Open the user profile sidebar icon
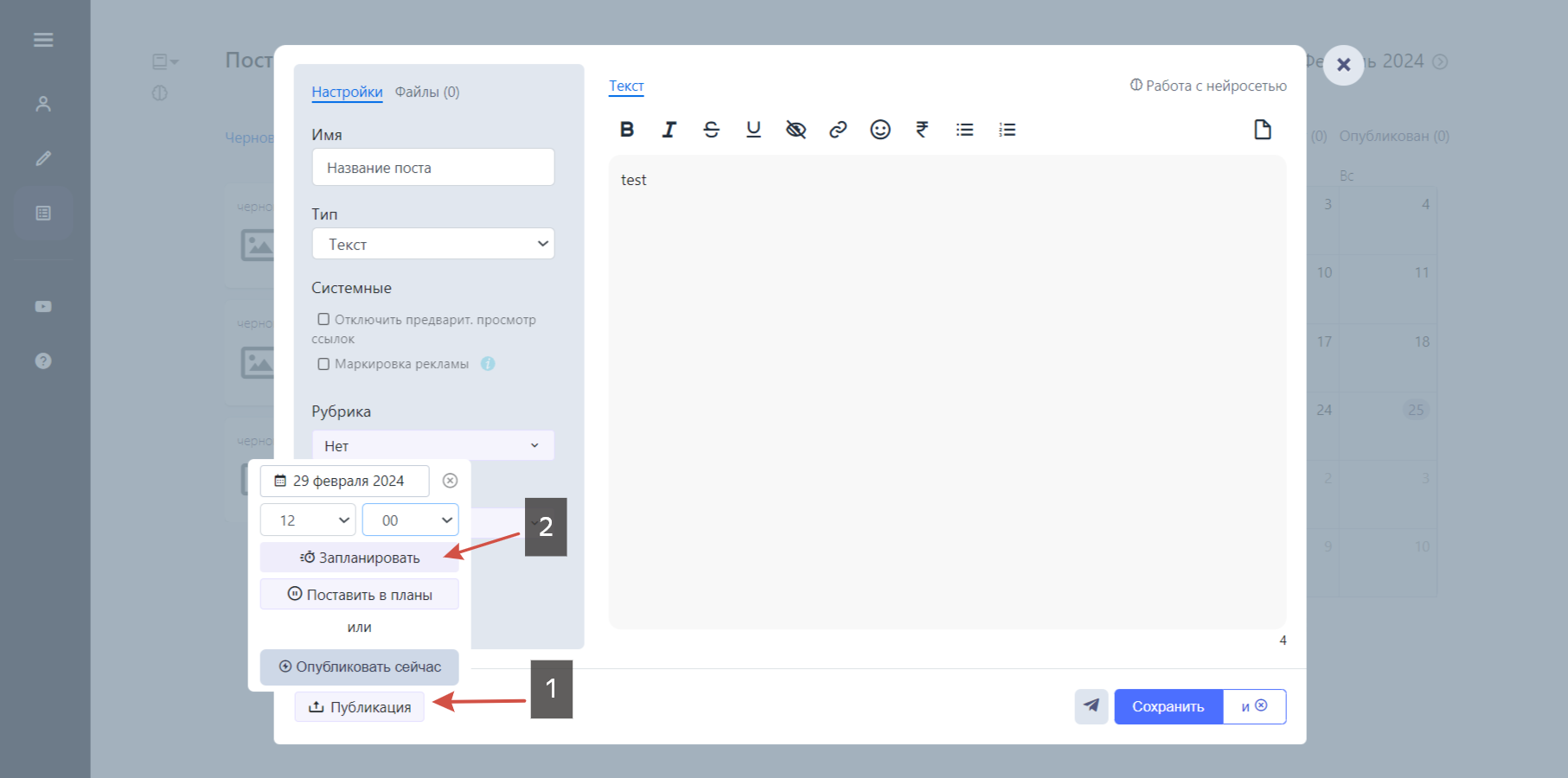This screenshot has height=778, width=1568. pos(43,104)
